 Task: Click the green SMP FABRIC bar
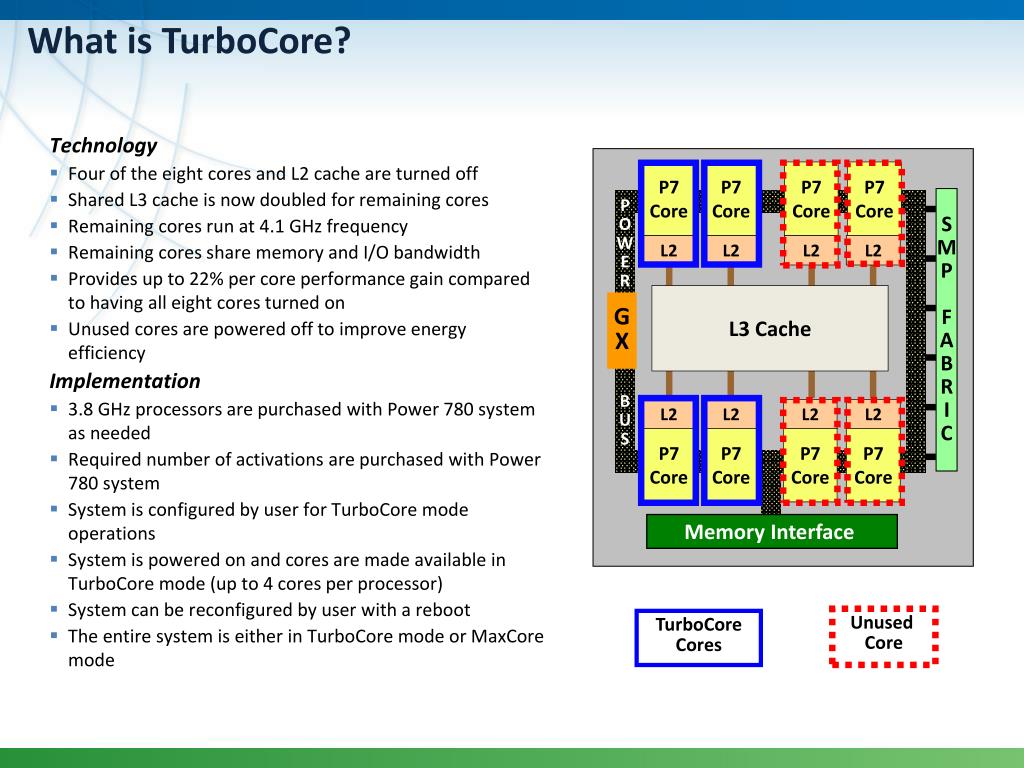pyautogui.click(x=946, y=330)
